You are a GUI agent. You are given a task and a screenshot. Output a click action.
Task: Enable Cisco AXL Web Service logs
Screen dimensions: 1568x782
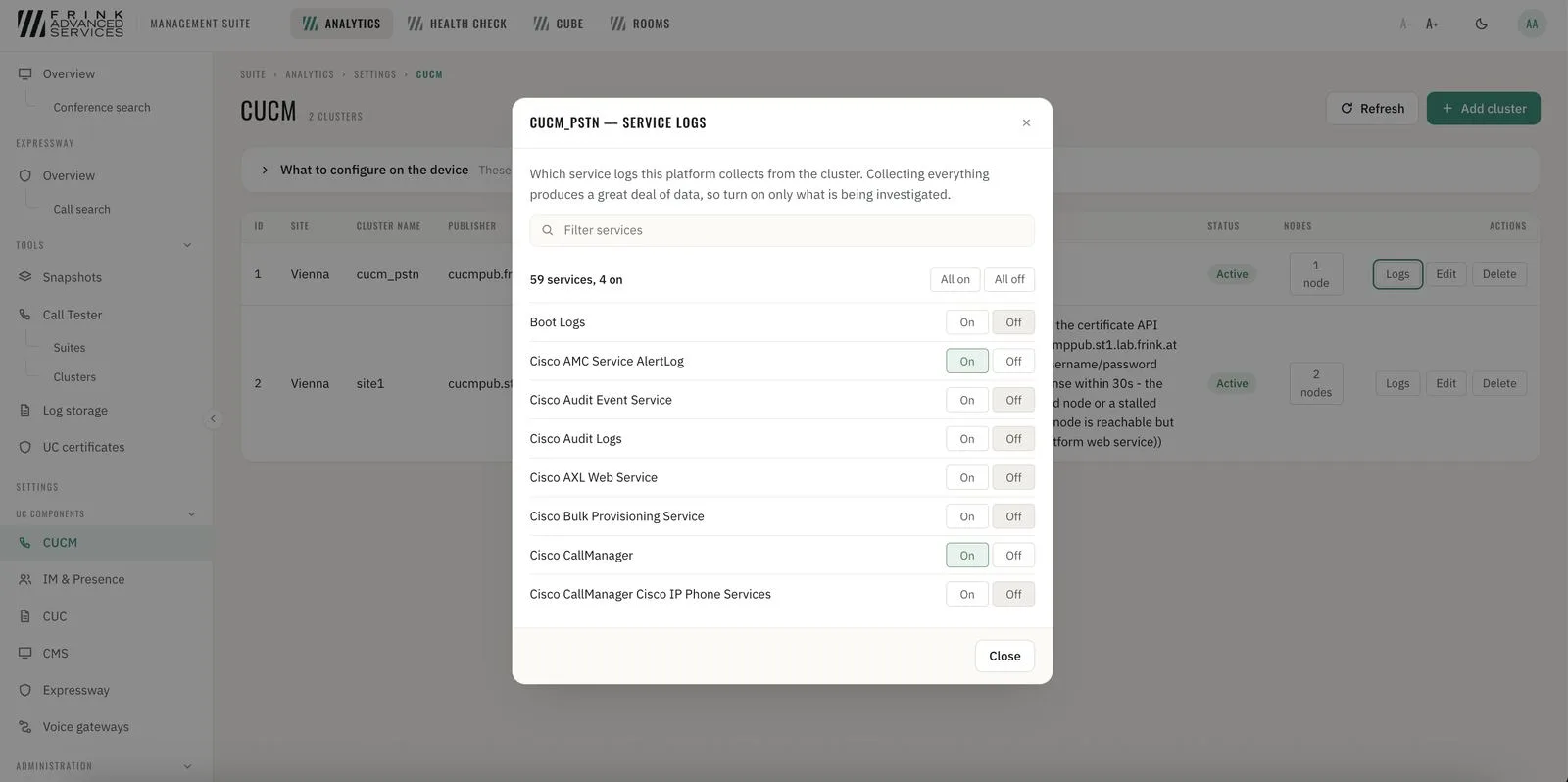coord(967,478)
